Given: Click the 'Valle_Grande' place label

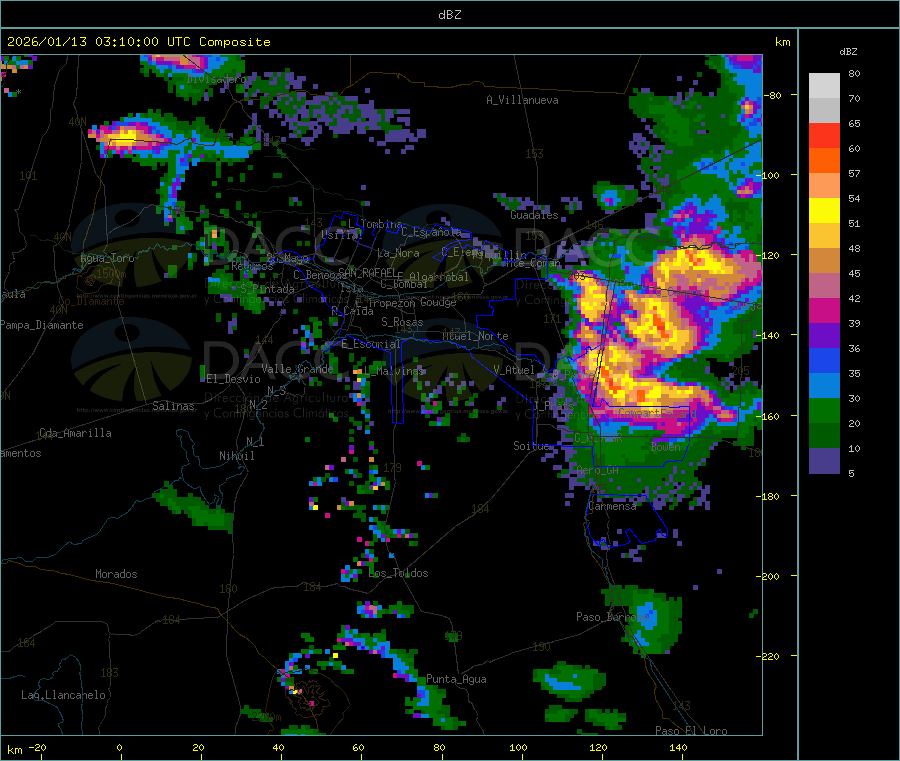Looking at the screenshot, I should pyautogui.click(x=297, y=369).
